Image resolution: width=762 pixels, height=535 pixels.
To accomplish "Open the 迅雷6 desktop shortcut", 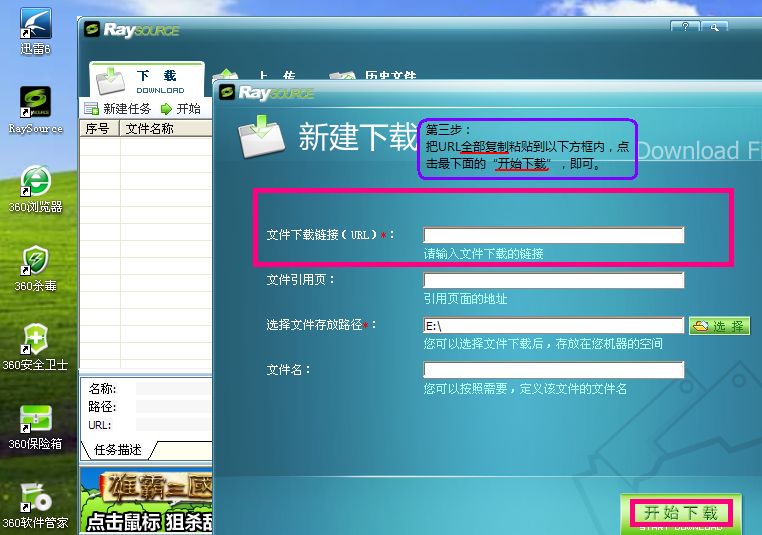I will pyautogui.click(x=35, y=31).
